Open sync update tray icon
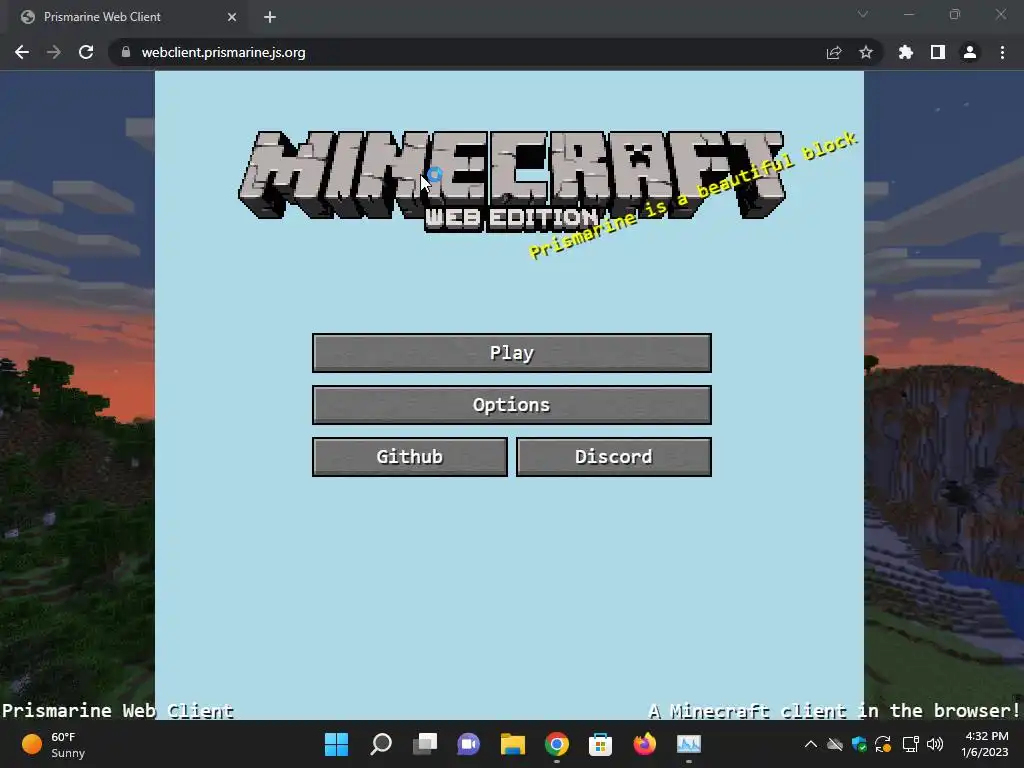The image size is (1024, 768). pyautogui.click(x=883, y=744)
